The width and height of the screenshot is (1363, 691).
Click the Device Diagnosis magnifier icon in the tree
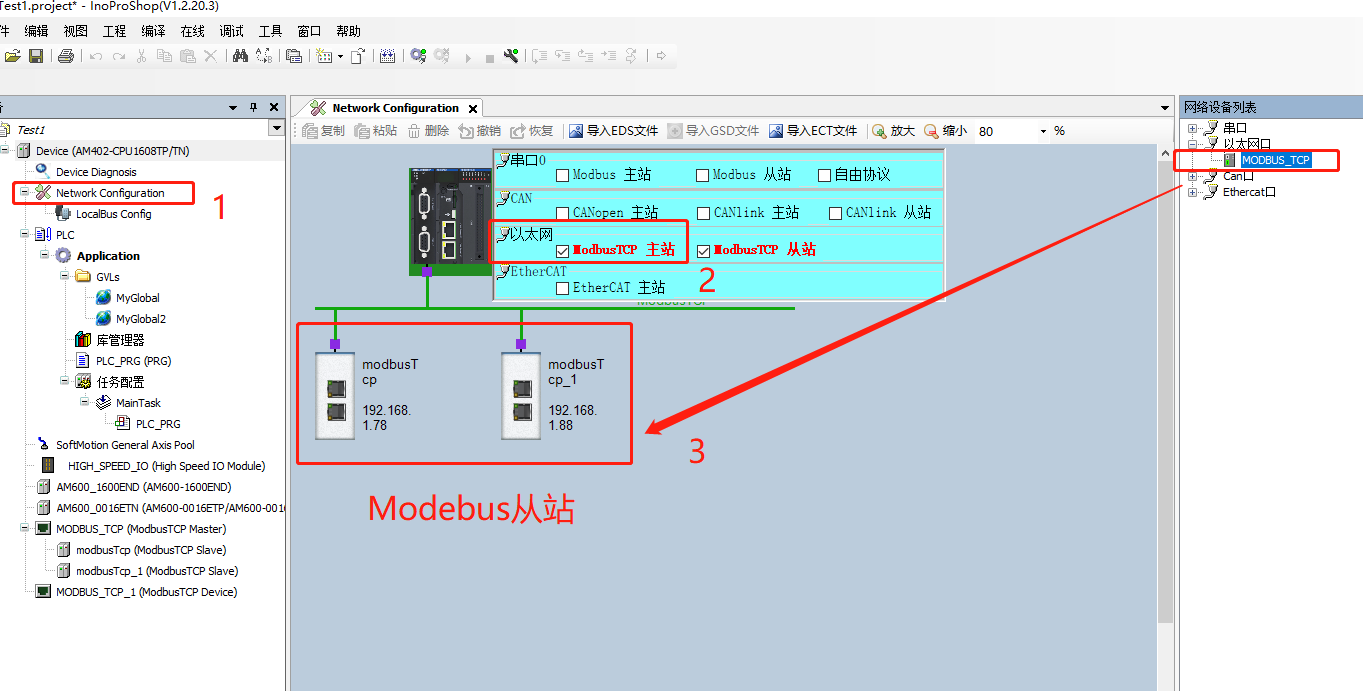[43, 172]
